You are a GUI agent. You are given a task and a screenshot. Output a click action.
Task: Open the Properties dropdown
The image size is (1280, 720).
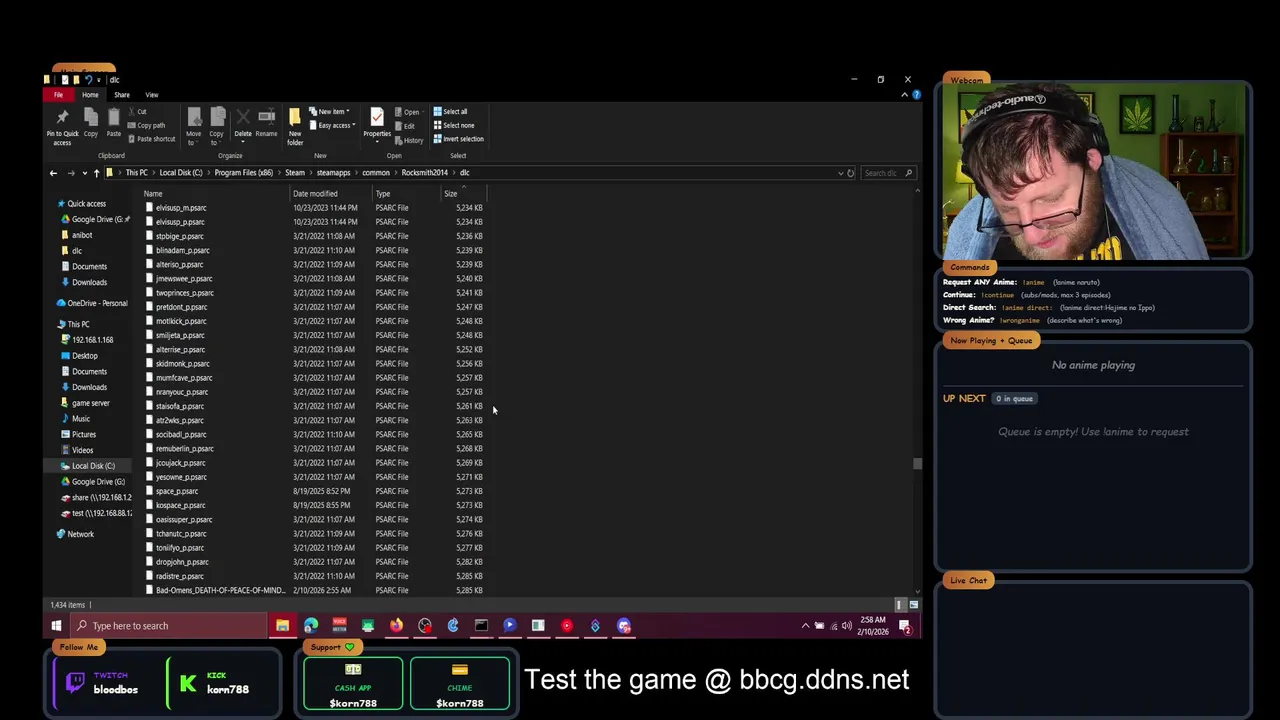click(x=377, y=142)
